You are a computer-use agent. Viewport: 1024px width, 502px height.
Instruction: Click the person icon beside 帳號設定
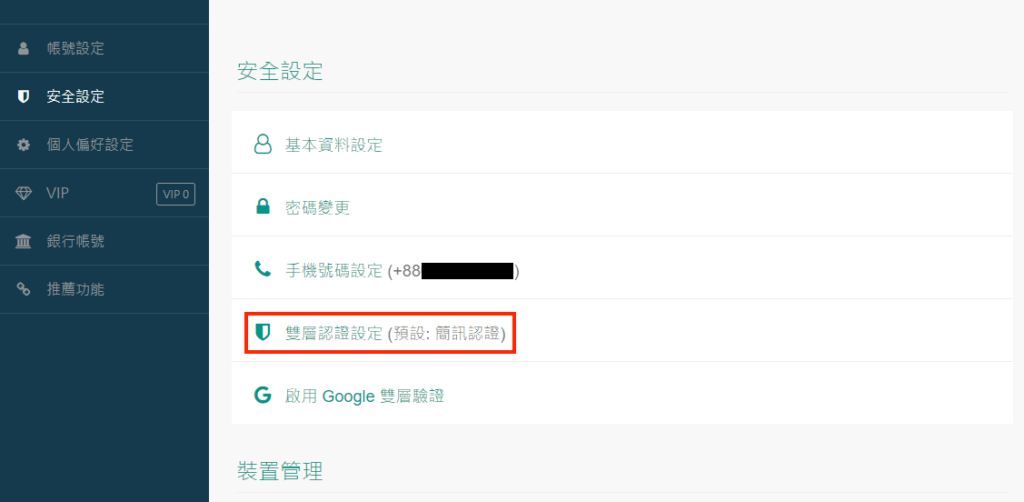coord(24,48)
